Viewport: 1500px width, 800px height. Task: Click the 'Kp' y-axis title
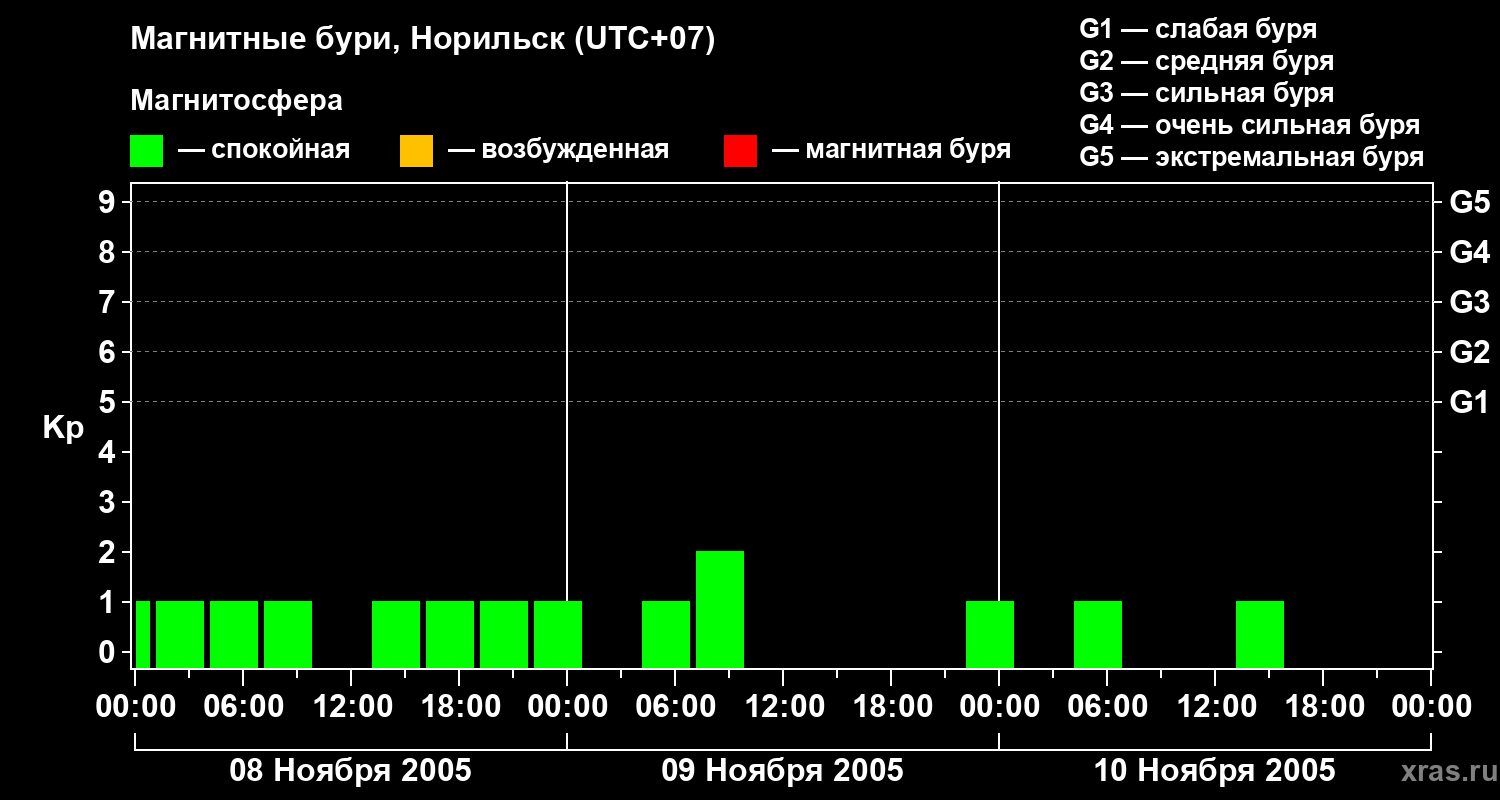[x=63, y=428]
